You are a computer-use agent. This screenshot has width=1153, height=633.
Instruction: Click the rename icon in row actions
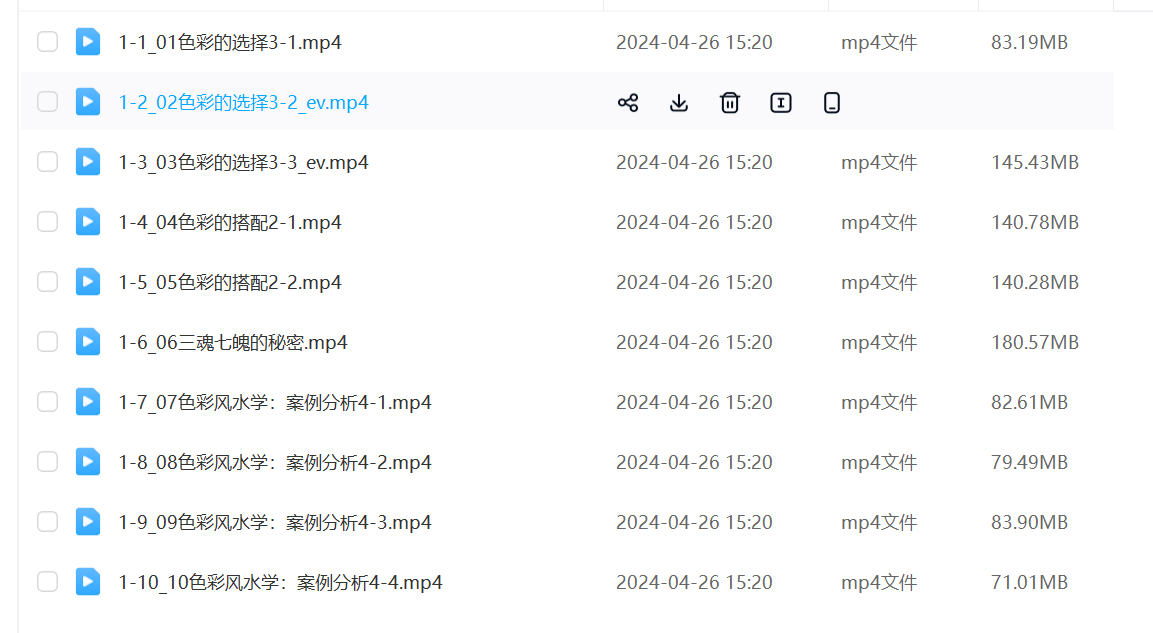[781, 102]
